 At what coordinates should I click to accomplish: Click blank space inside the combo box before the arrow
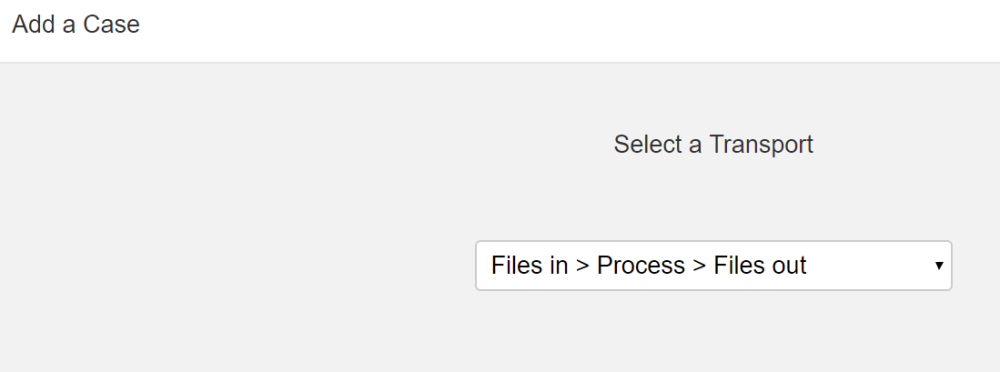[871, 265]
